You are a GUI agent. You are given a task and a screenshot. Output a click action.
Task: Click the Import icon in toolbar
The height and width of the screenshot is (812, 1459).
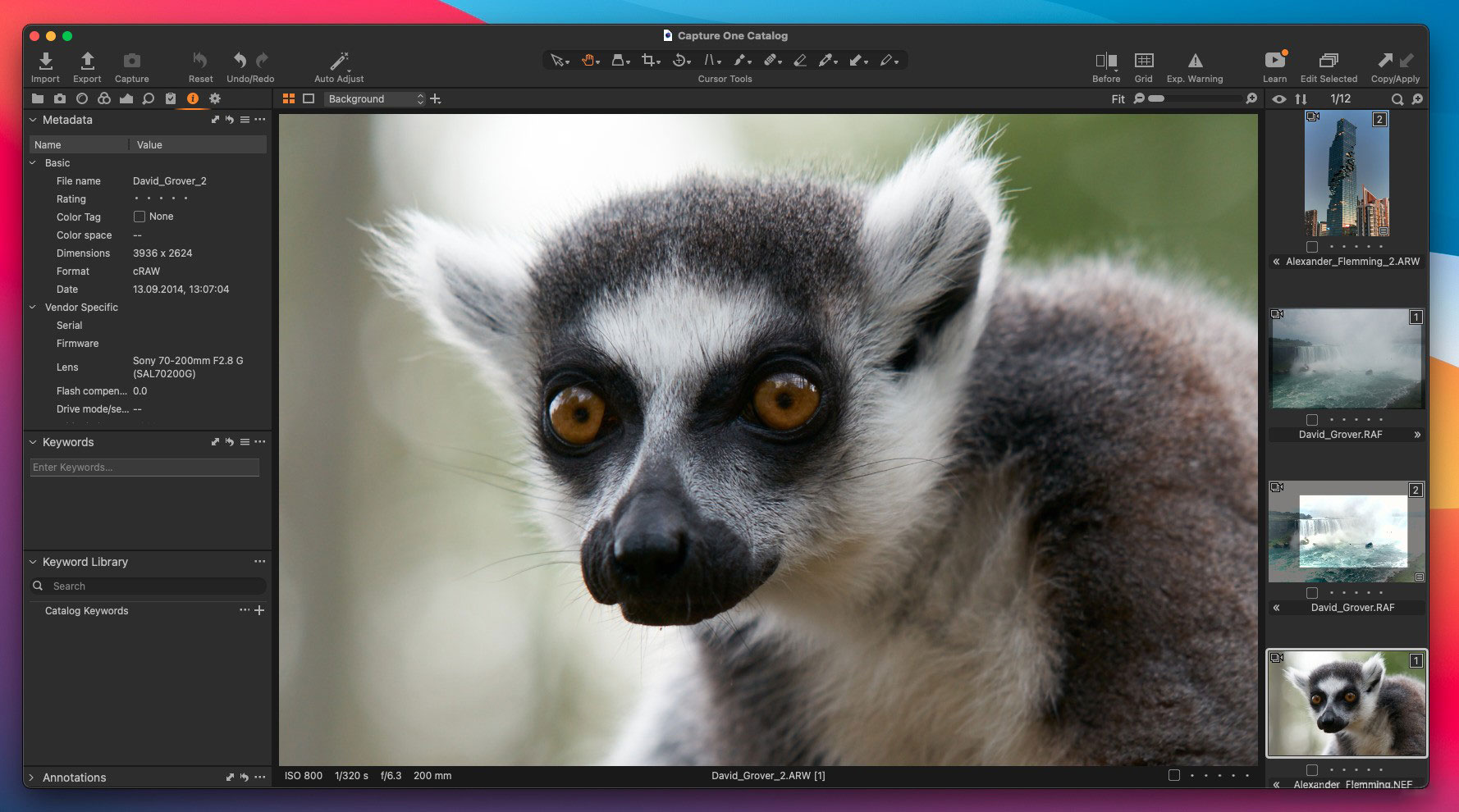tap(45, 62)
